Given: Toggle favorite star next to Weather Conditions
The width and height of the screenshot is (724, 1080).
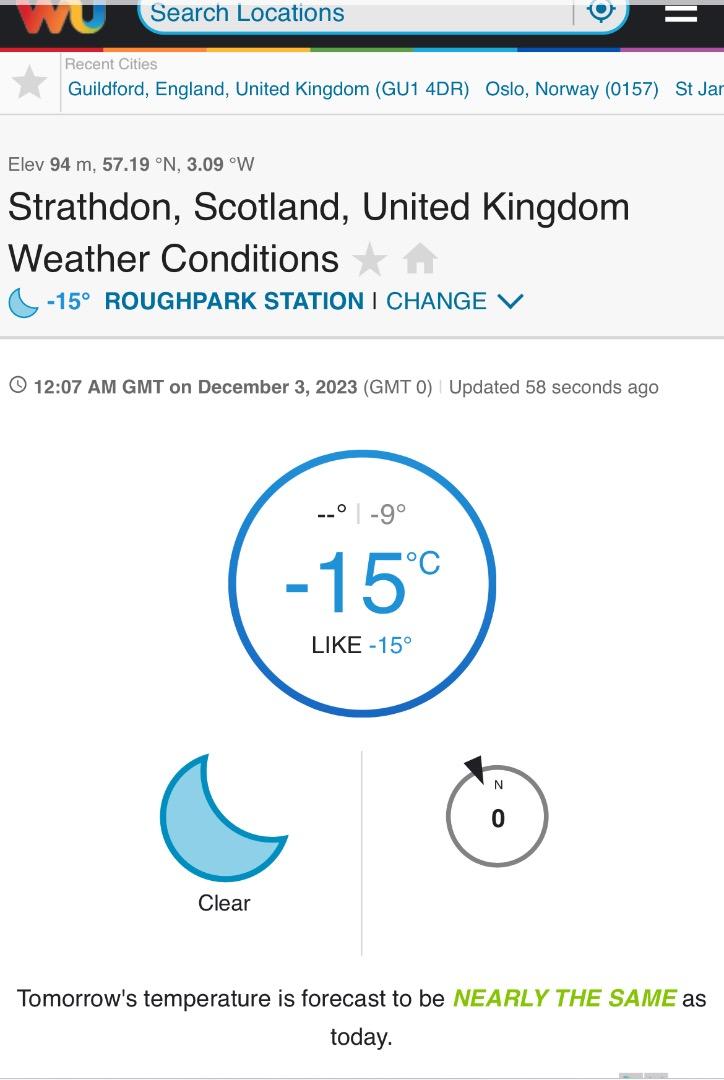Looking at the screenshot, I should click(x=370, y=260).
